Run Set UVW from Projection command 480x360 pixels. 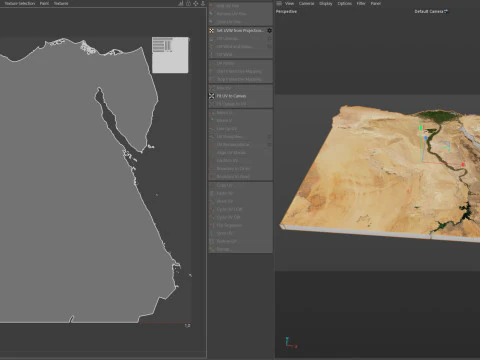click(239, 31)
